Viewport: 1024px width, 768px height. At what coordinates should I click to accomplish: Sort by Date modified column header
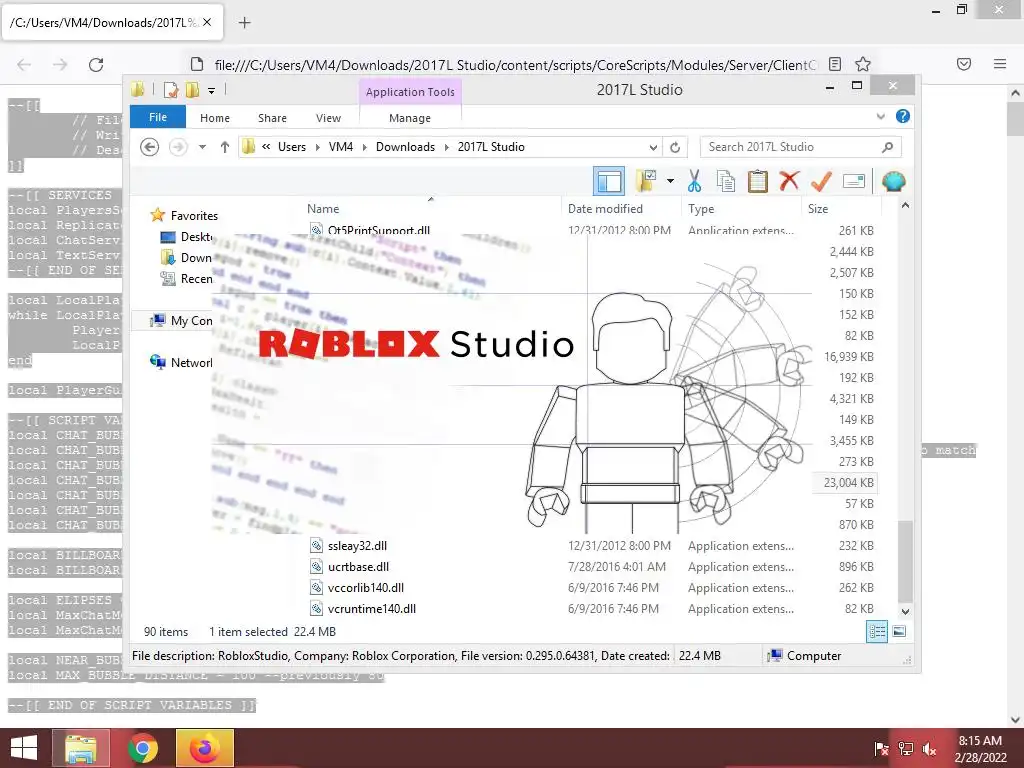[605, 208]
